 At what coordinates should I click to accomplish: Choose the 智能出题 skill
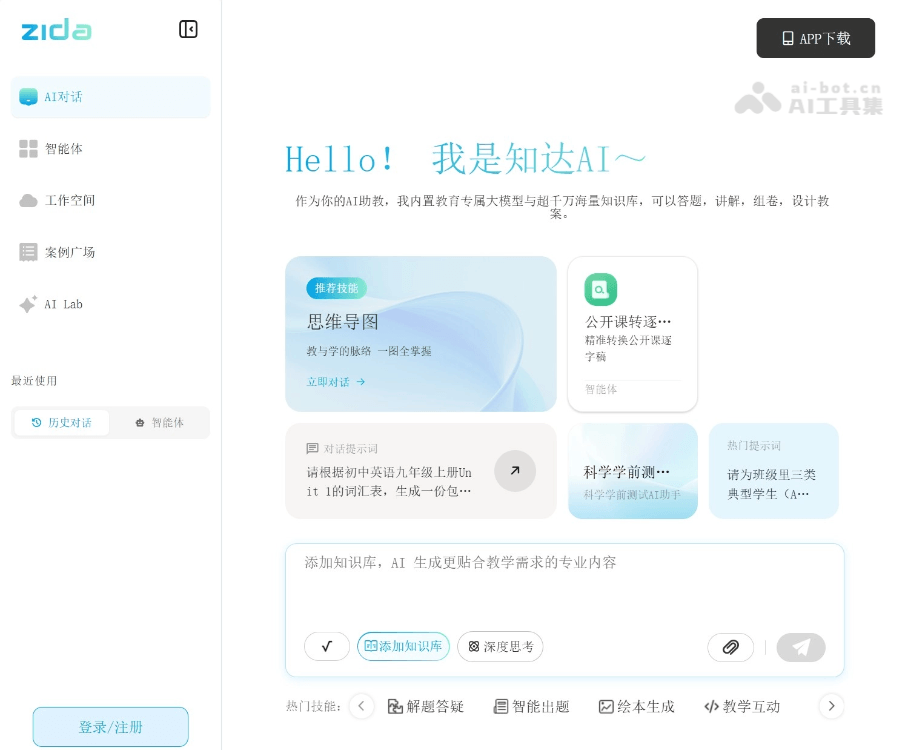pyautogui.click(x=531, y=706)
